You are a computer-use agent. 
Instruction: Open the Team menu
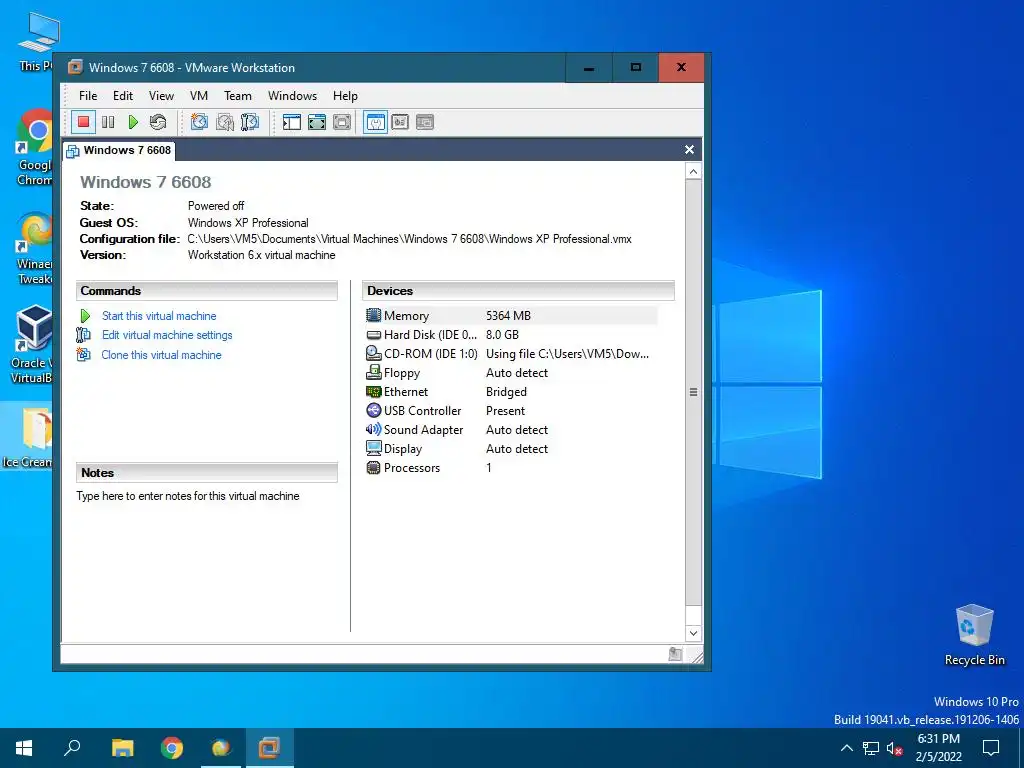click(x=238, y=96)
